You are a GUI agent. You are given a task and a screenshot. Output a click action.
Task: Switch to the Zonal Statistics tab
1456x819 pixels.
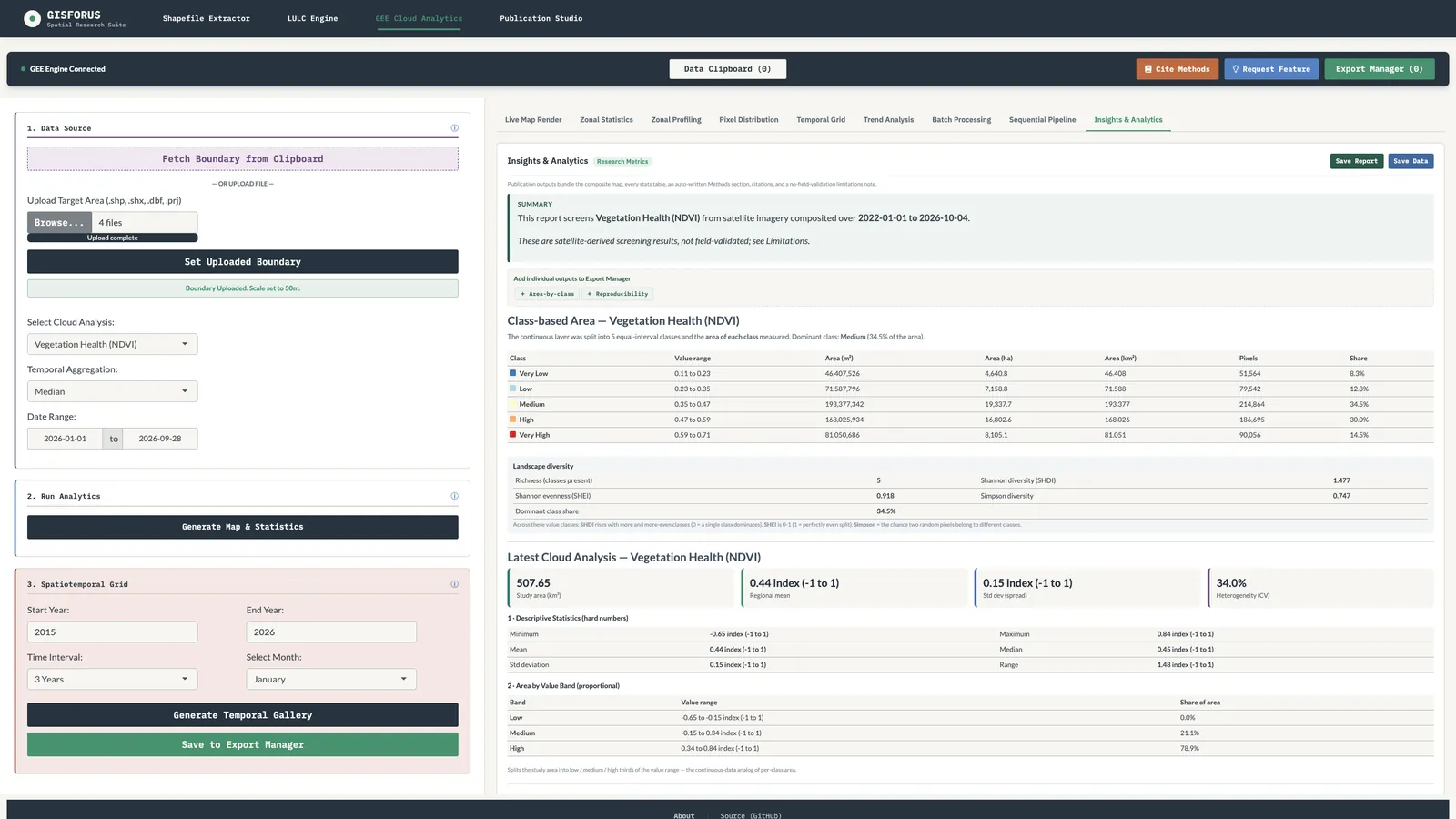point(606,120)
